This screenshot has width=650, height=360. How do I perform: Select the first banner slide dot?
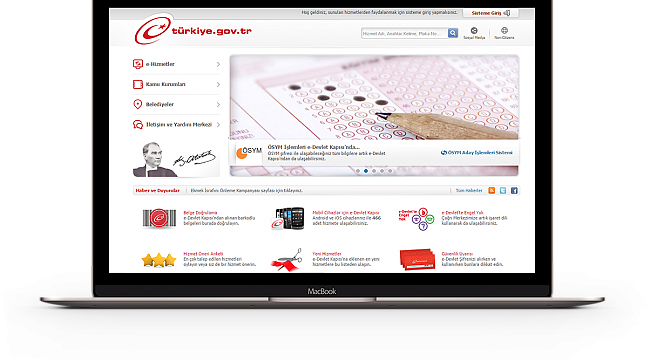point(358,171)
